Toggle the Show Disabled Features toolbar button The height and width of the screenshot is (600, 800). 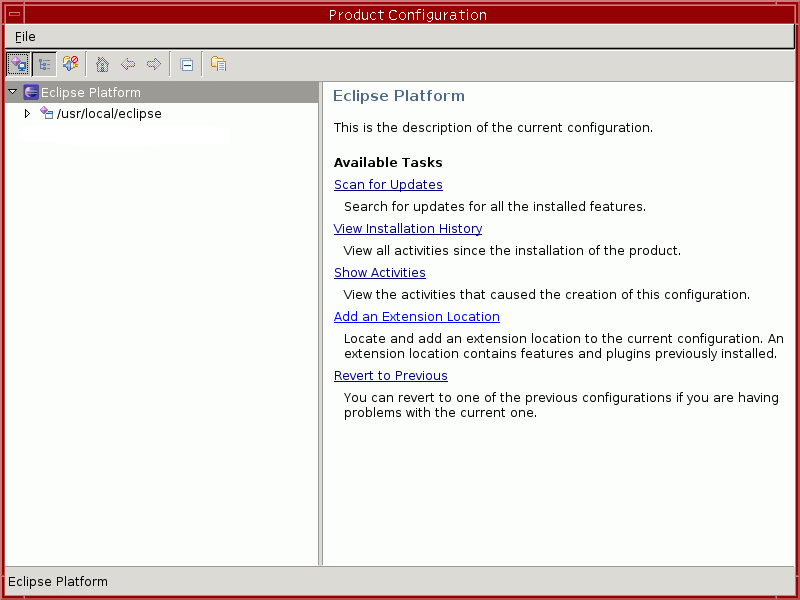tap(70, 64)
